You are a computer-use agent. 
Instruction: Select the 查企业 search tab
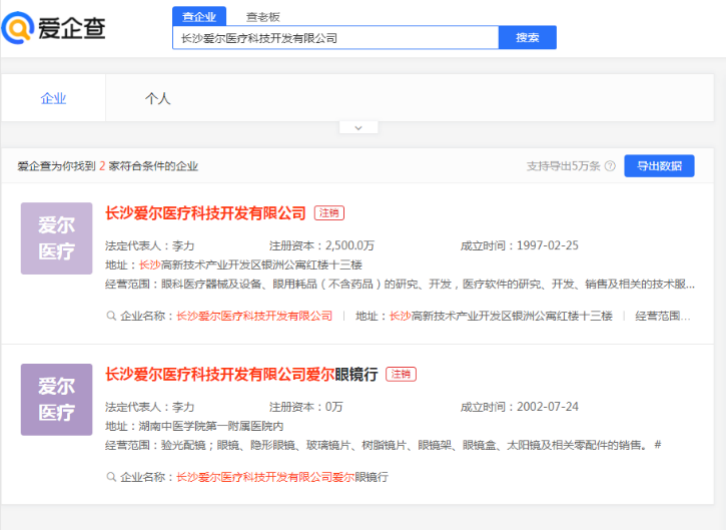pyautogui.click(x=199, y=17)
